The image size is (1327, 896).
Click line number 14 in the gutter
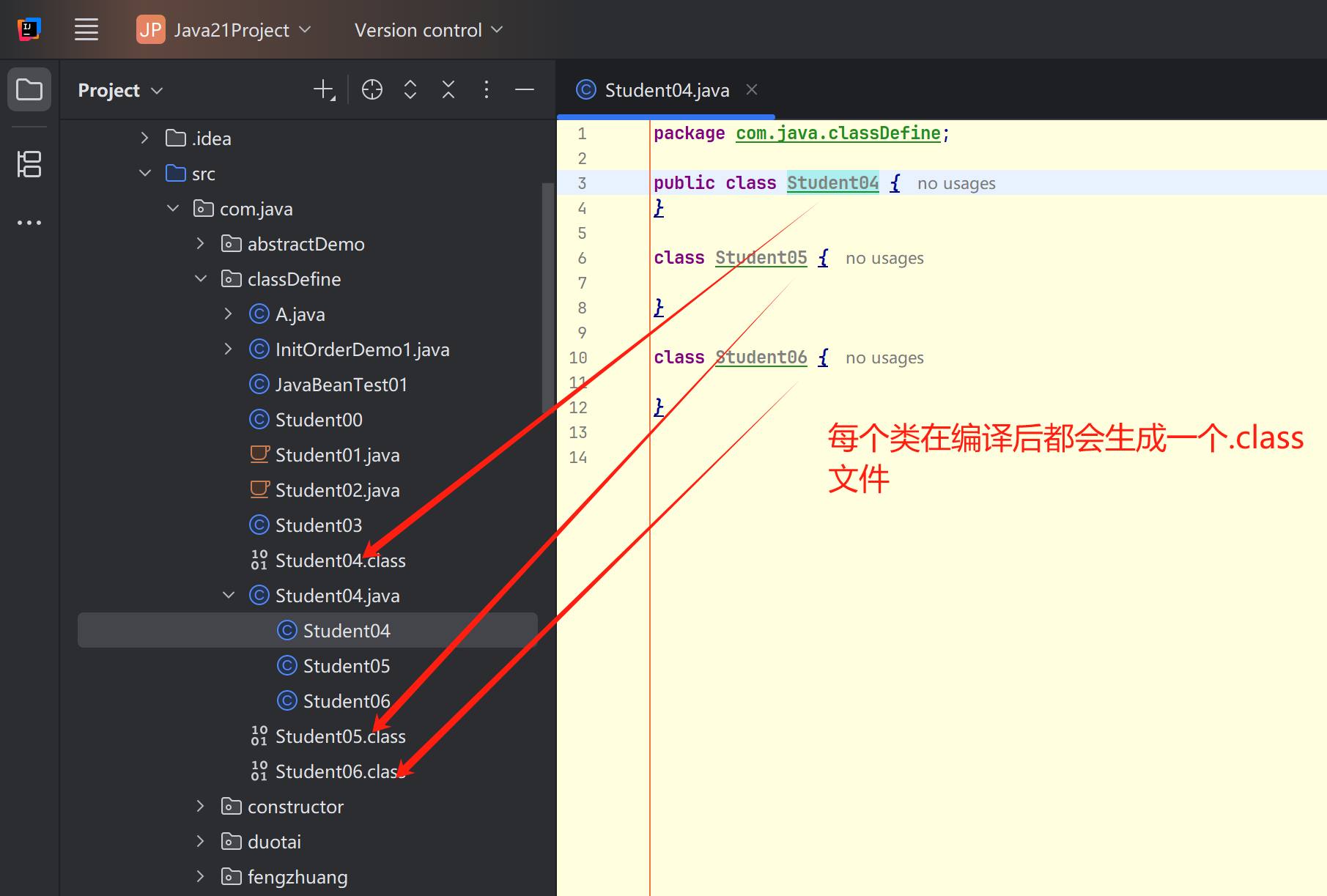coord(578,457)
